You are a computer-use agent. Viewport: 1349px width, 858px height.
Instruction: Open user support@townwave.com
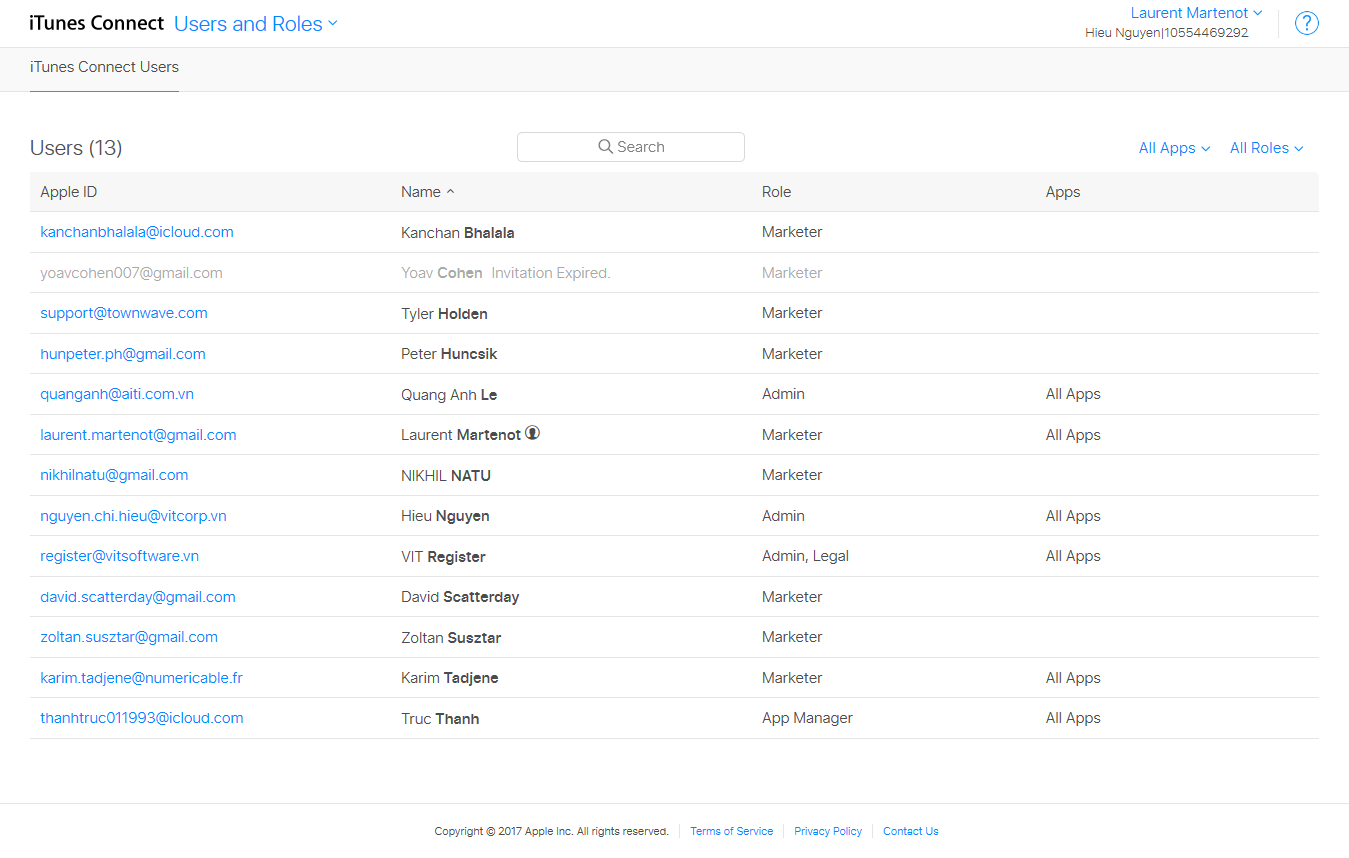[x=124, y=313]
